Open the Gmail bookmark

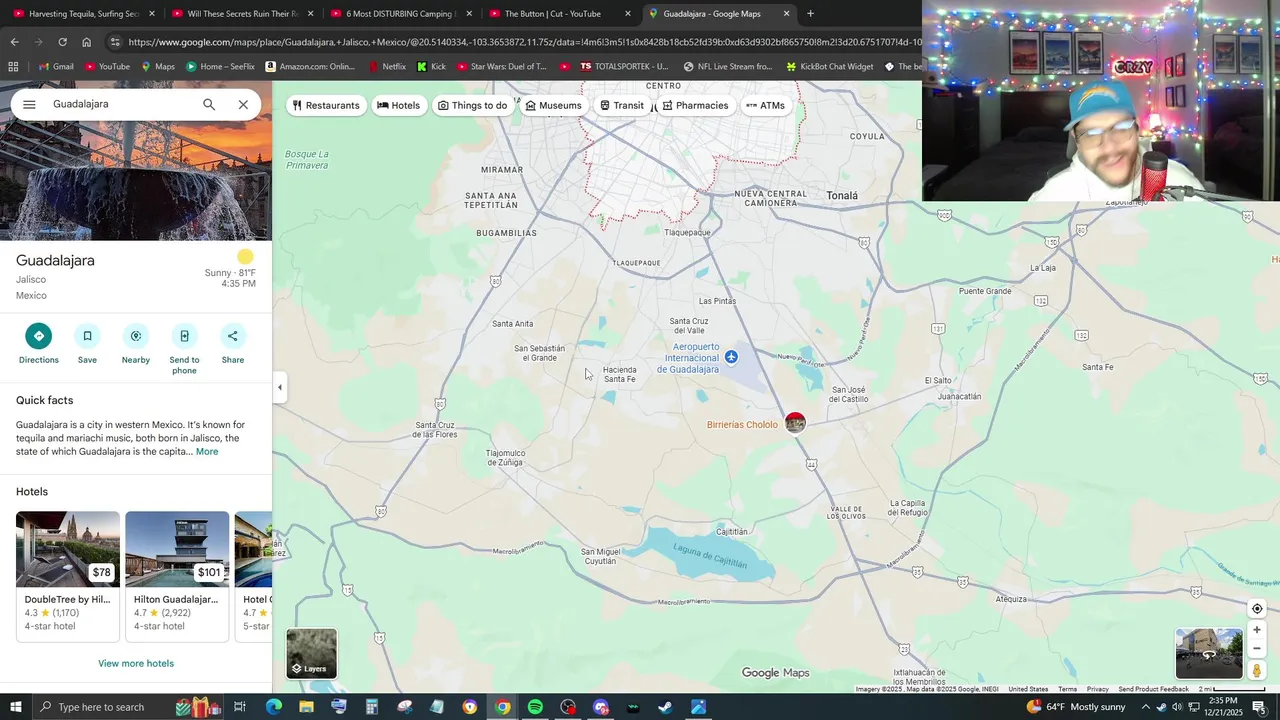[56, 67]
